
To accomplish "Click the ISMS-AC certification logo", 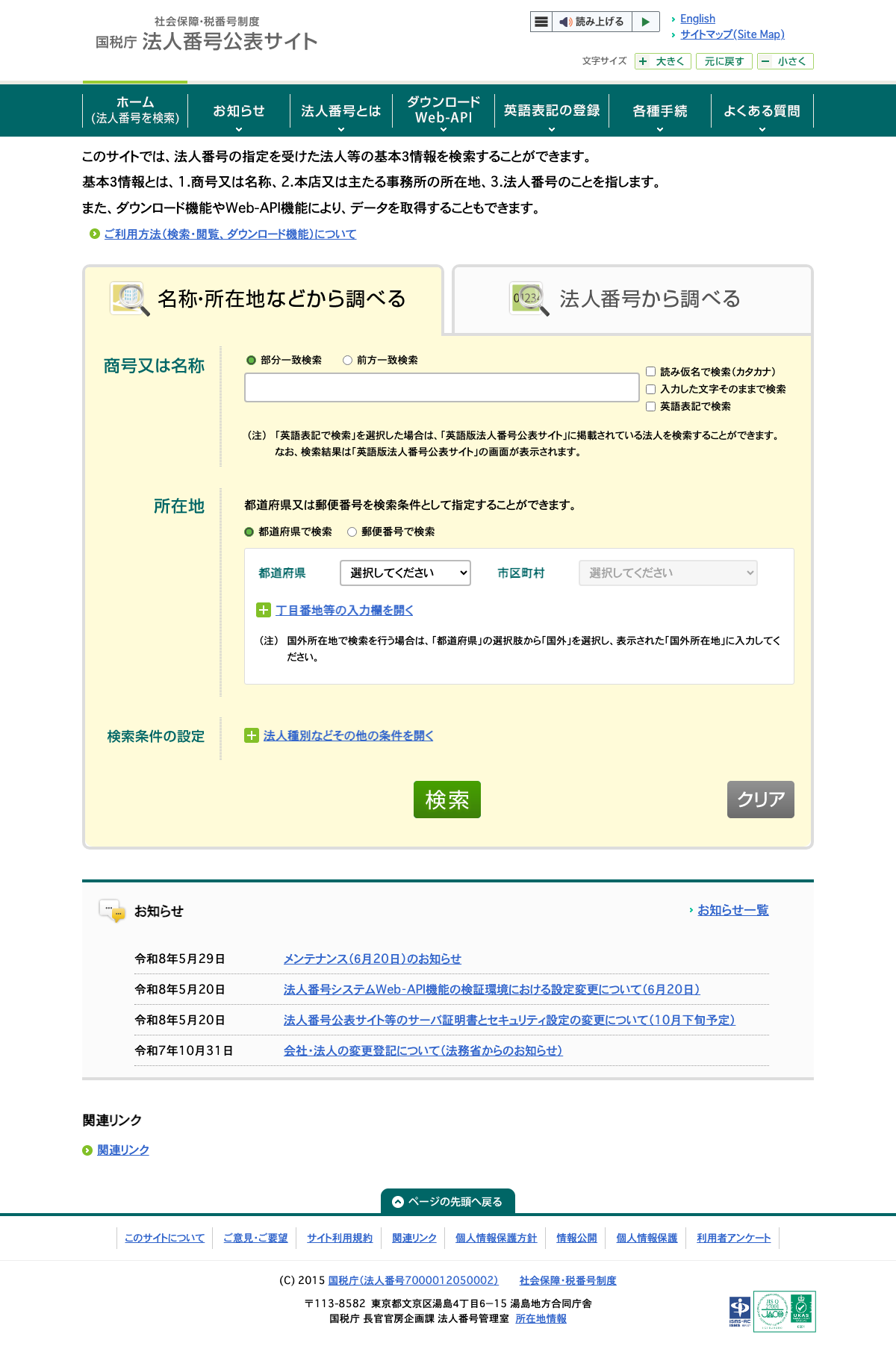I will point(740,1312).
